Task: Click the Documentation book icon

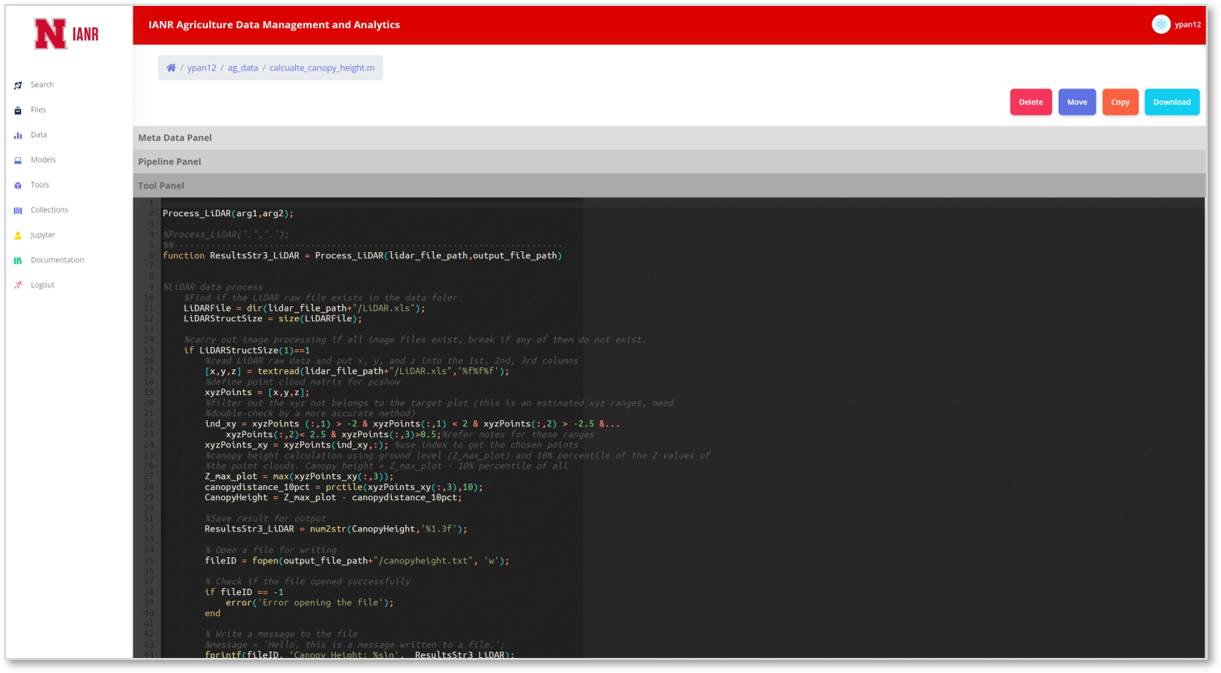Action: (18, 260)
